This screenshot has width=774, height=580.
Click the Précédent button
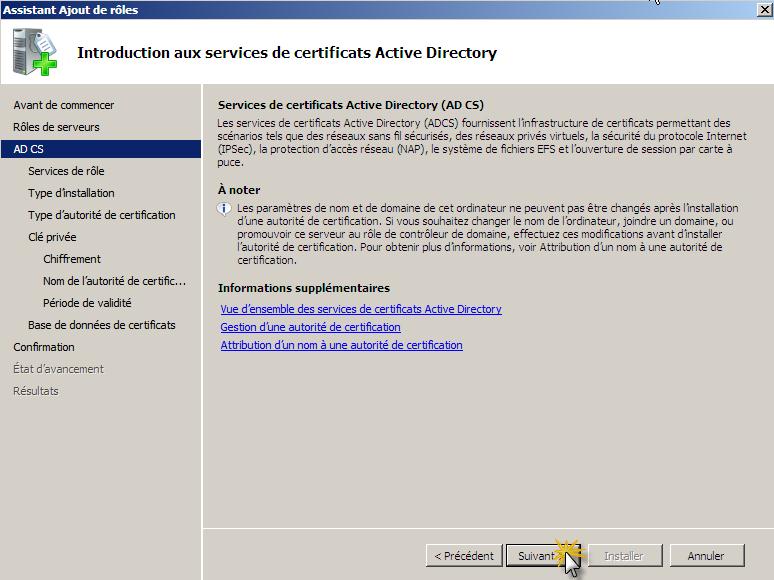point(464,556)
